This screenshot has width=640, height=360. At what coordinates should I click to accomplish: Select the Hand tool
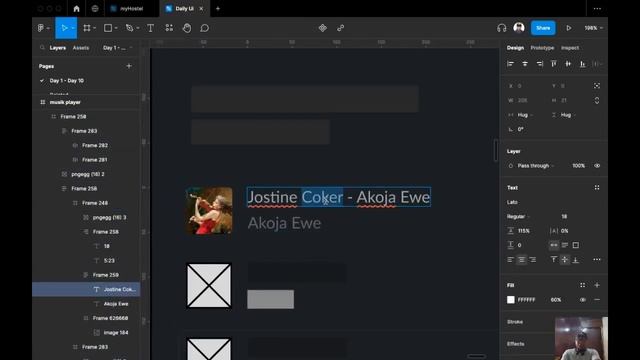tap(187, 28)
